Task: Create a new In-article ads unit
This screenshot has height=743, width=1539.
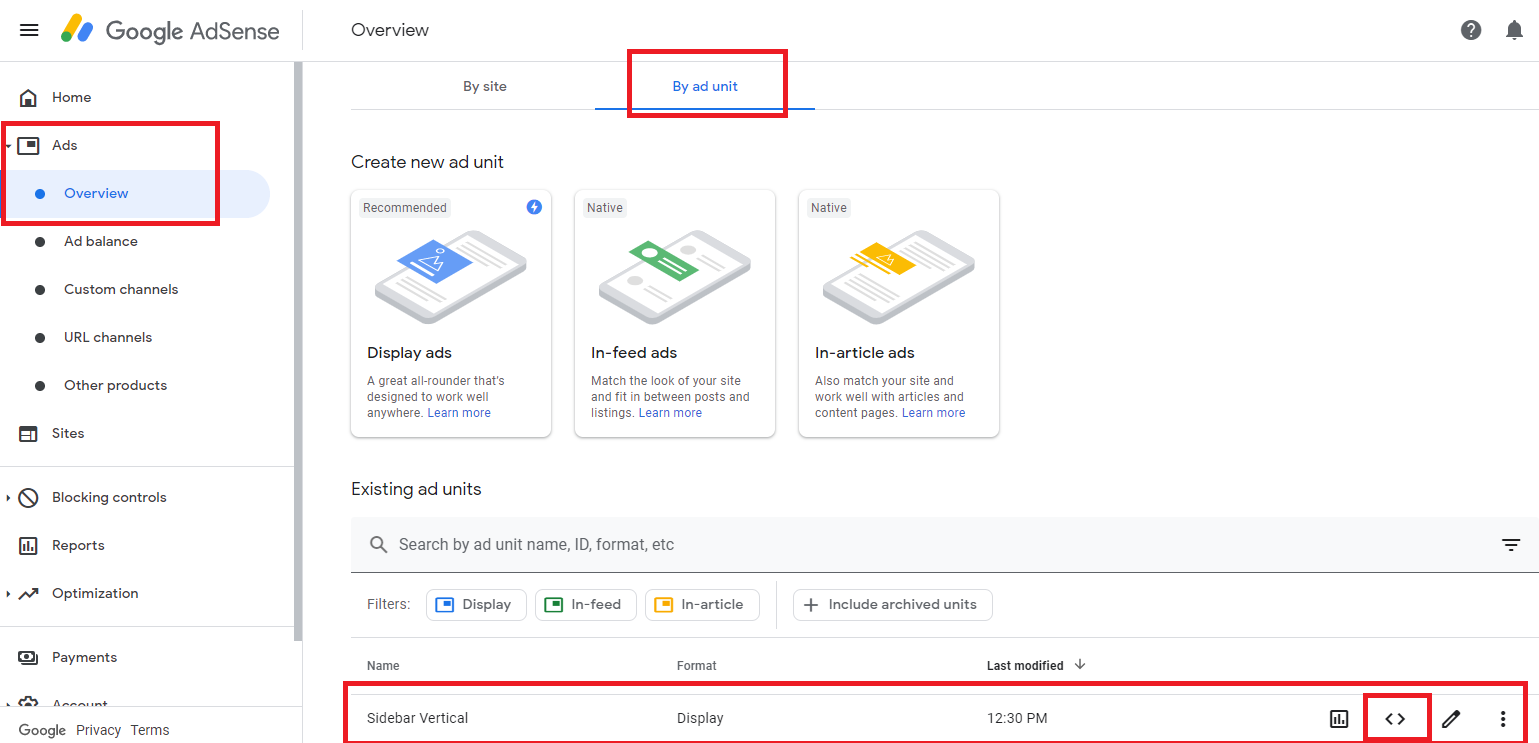Action: pos(899,314)
